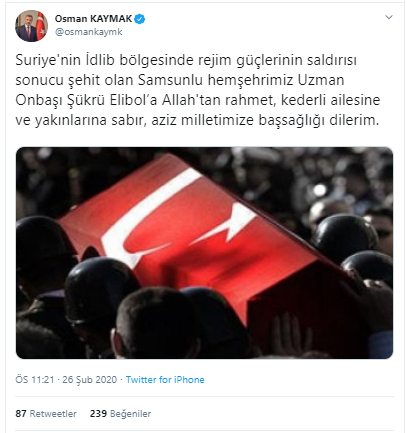Click the tweet date 26 Şub 2020
Image resolution: width=407 pixels, height=433 pixels.
90,380
